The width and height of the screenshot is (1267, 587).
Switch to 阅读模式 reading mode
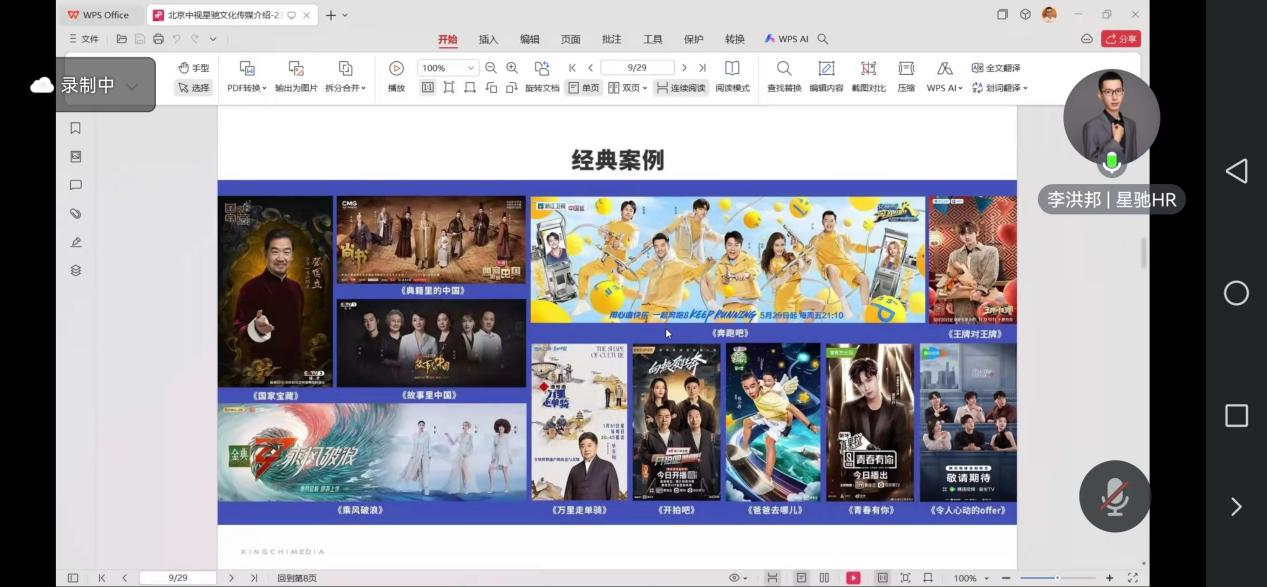(x=732, y=77)
